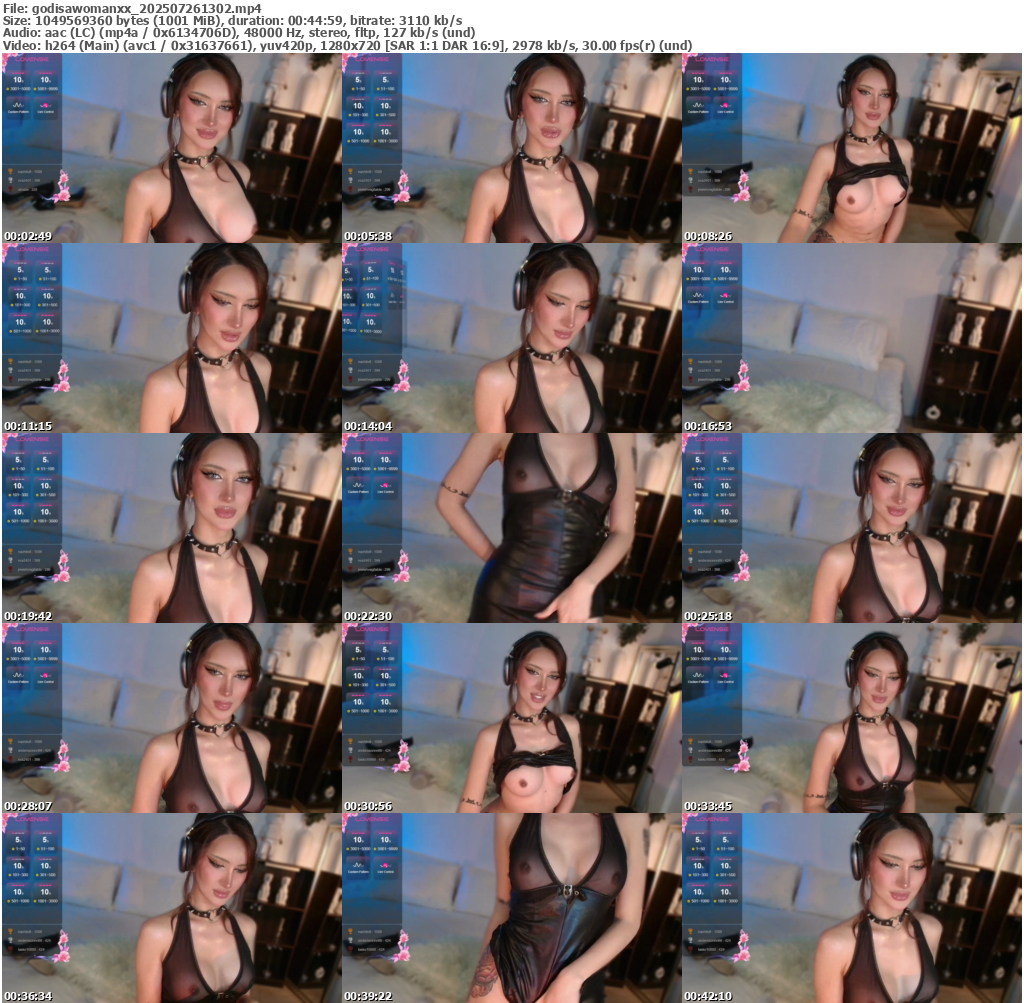Image resolution: width=1024 pixels, height=1003 pixels.
Task: Open the frame at timestamp 00:28:07
Action: tap(171, 718)
